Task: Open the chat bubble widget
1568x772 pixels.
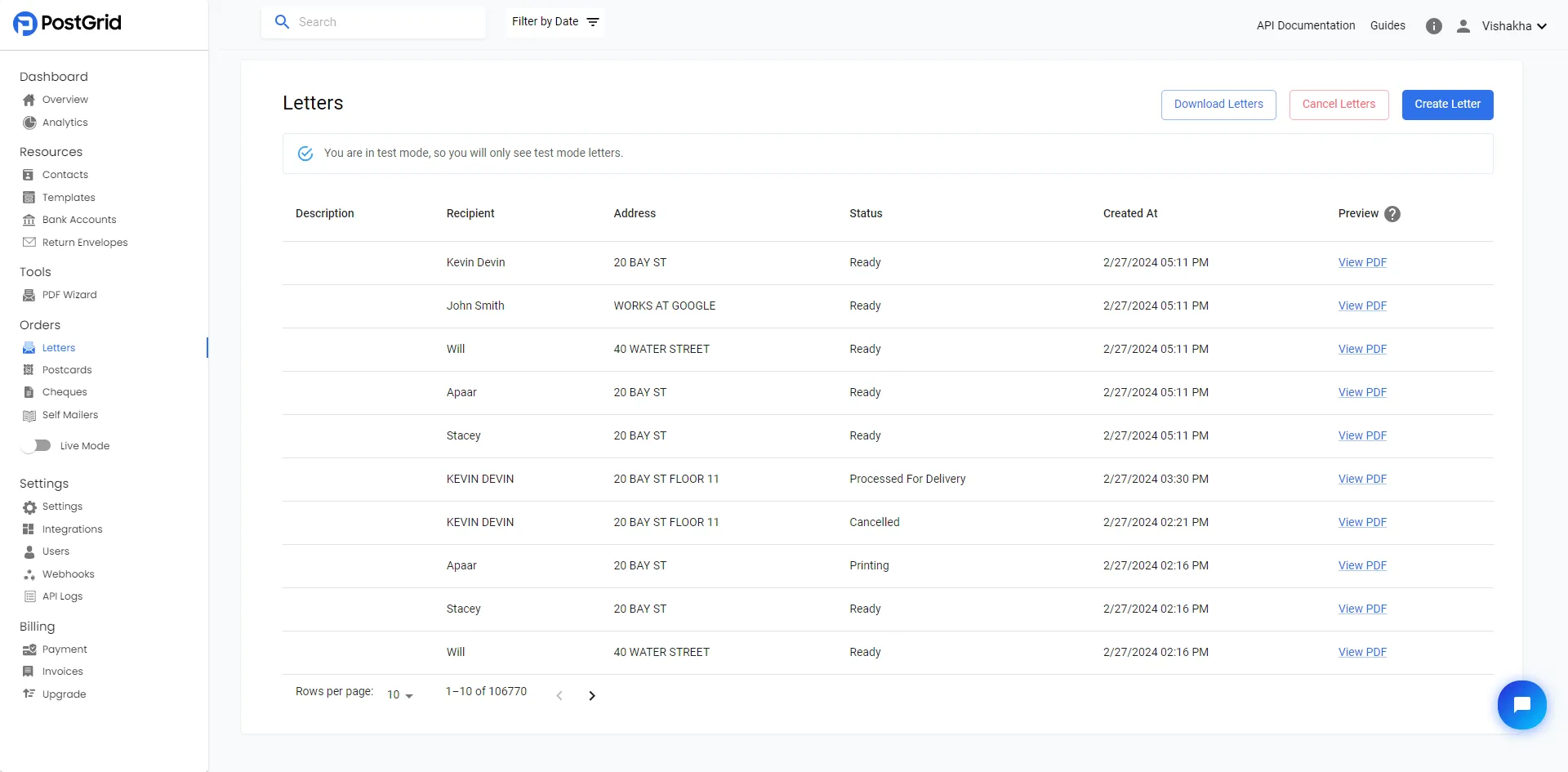Action: coord(1521,704)
